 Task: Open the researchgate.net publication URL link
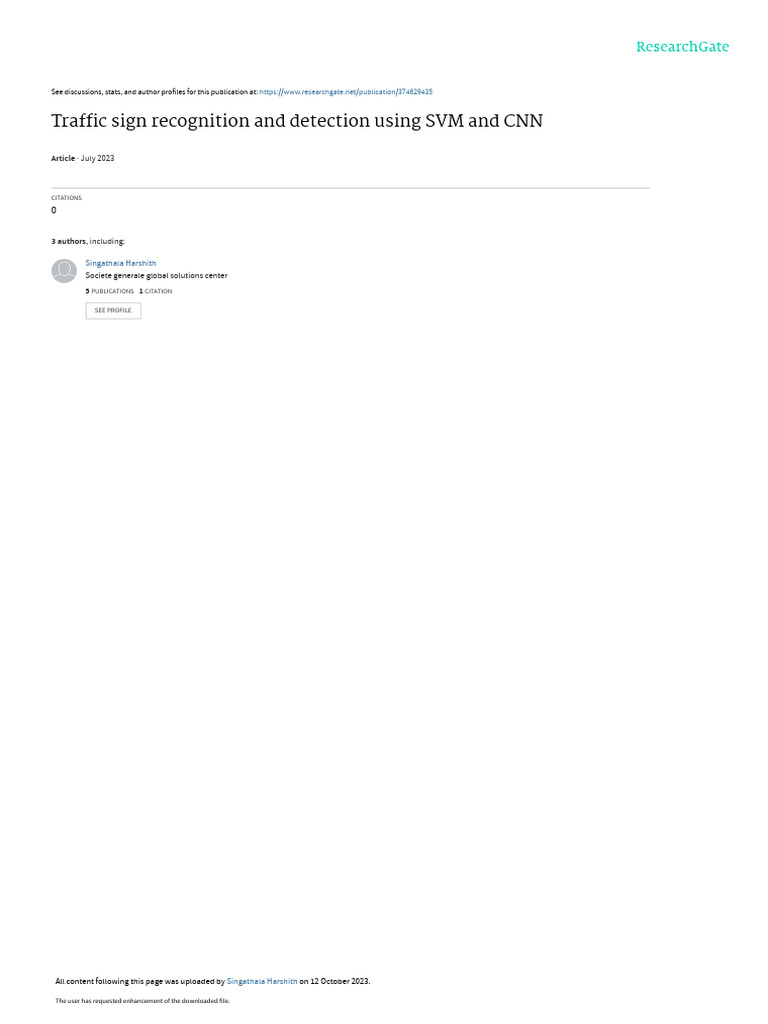346,92
